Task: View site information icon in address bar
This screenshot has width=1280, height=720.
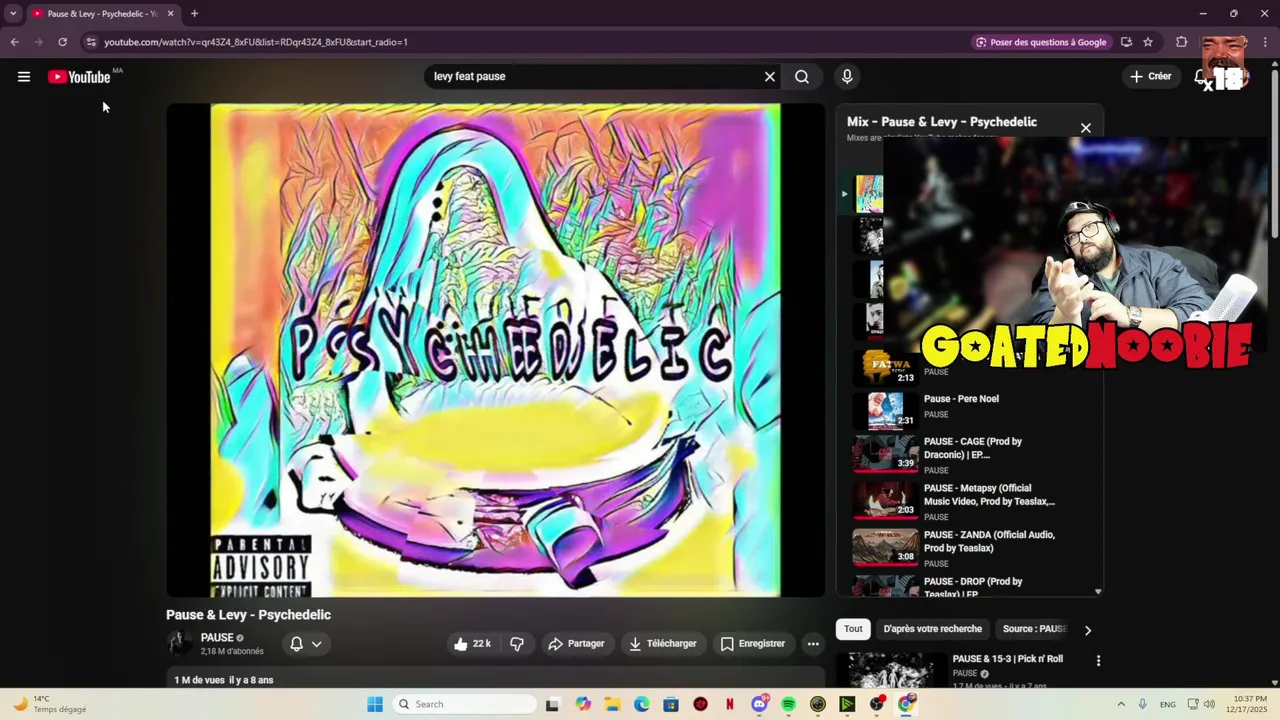Action: tap(91, 42)
